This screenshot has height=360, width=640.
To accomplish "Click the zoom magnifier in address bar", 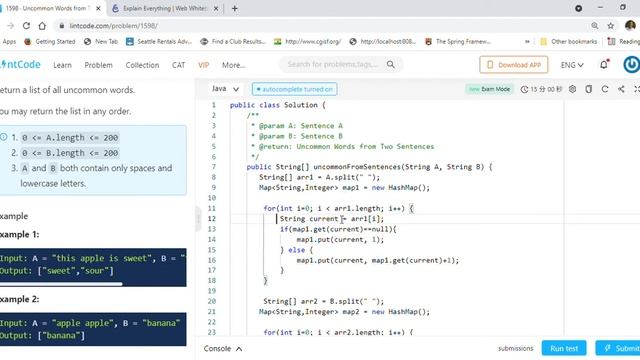I will (595, 26).
